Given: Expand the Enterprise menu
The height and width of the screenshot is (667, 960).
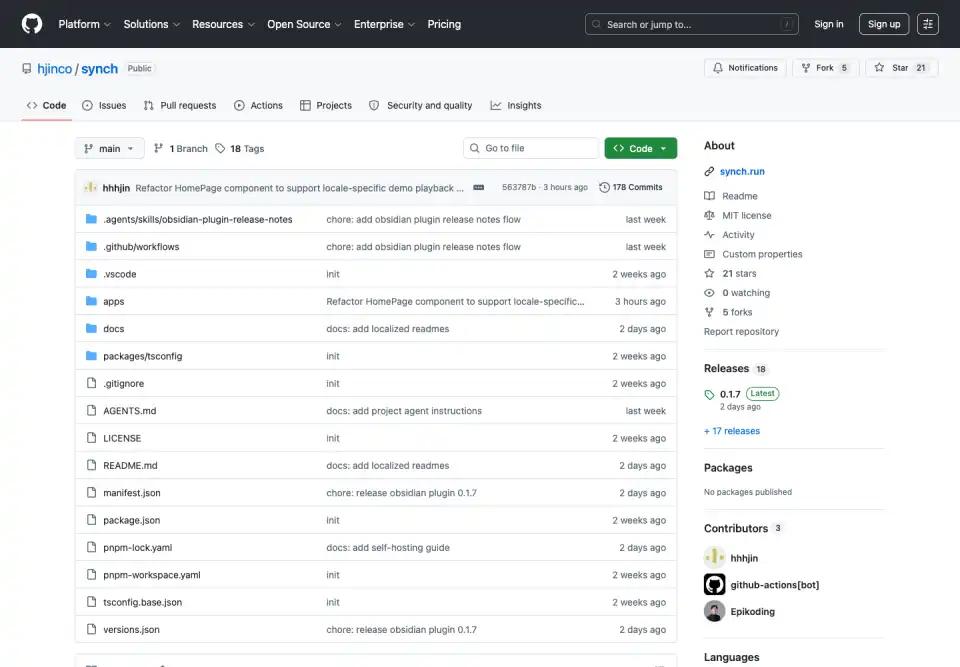Looking at the screenshot, I should point(384,24).
